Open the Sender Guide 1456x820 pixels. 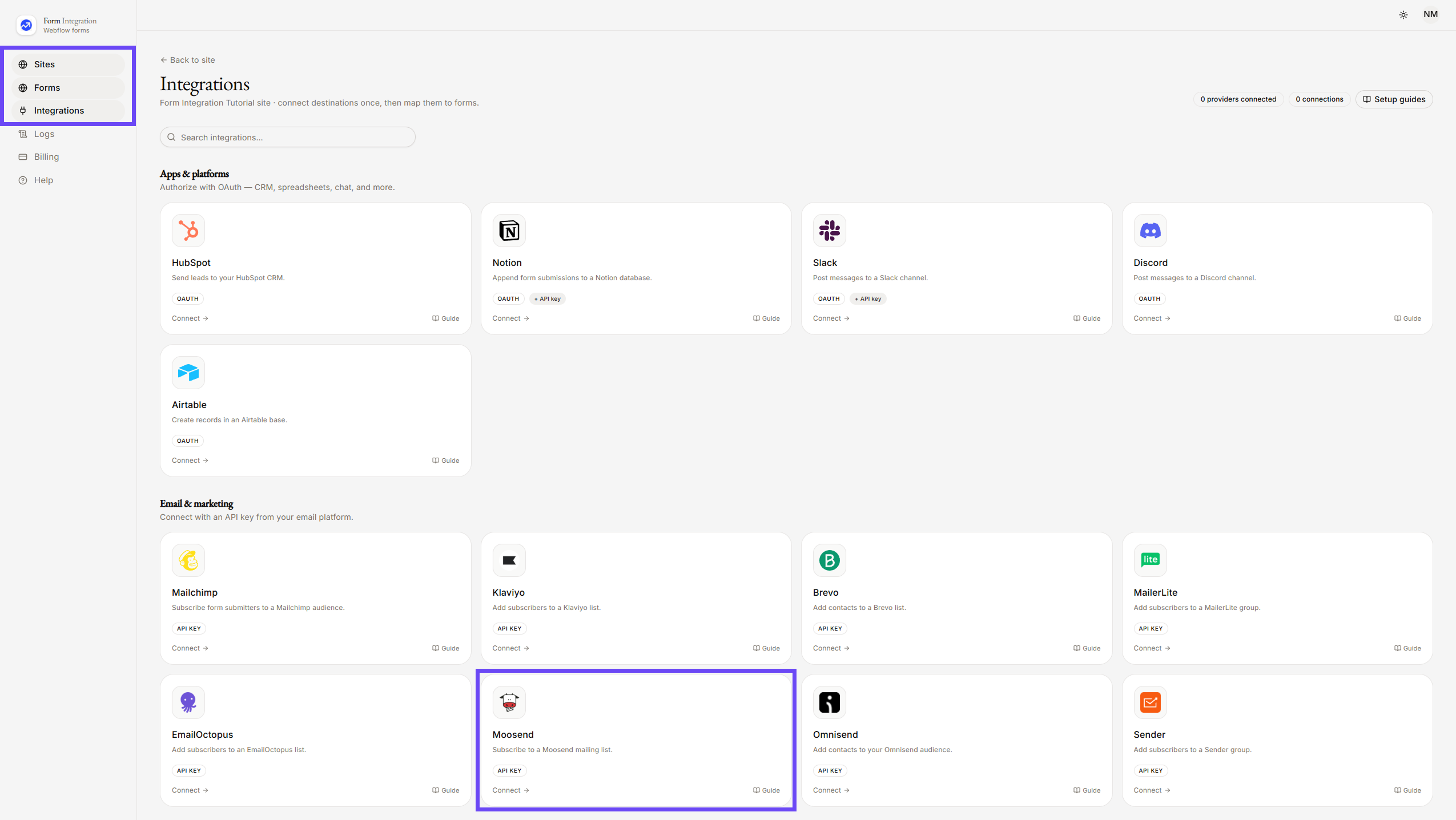pyautogui.click(x=1407, y=790)
